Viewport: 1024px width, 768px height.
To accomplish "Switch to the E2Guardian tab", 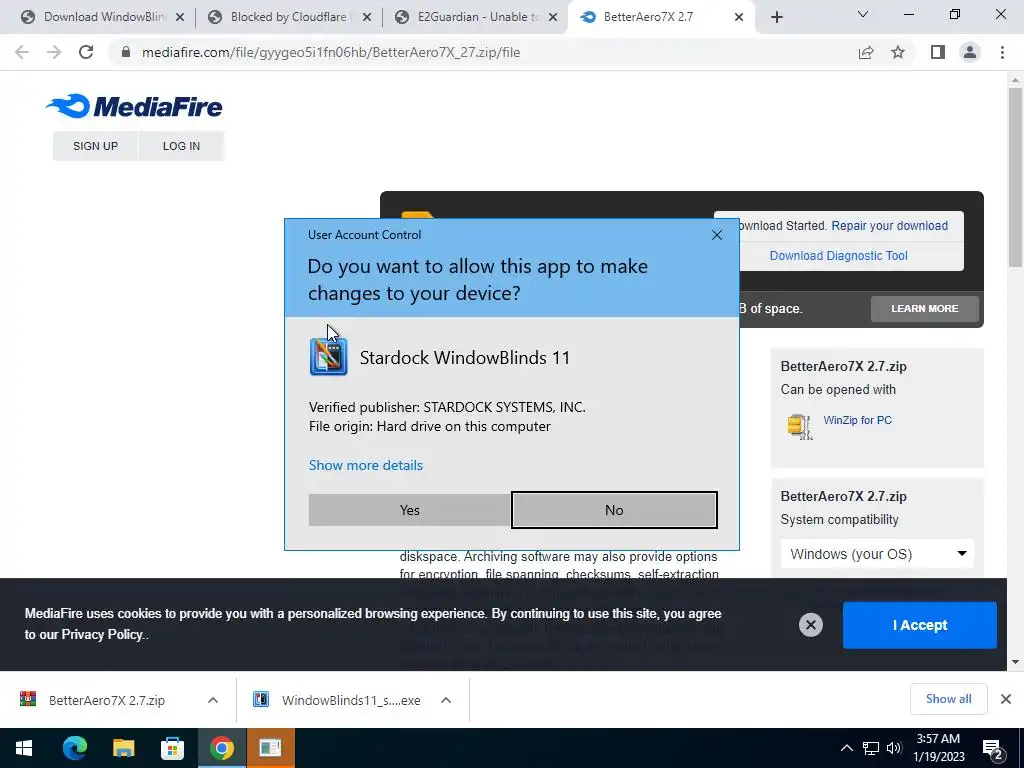I will [x=477, y=17].
